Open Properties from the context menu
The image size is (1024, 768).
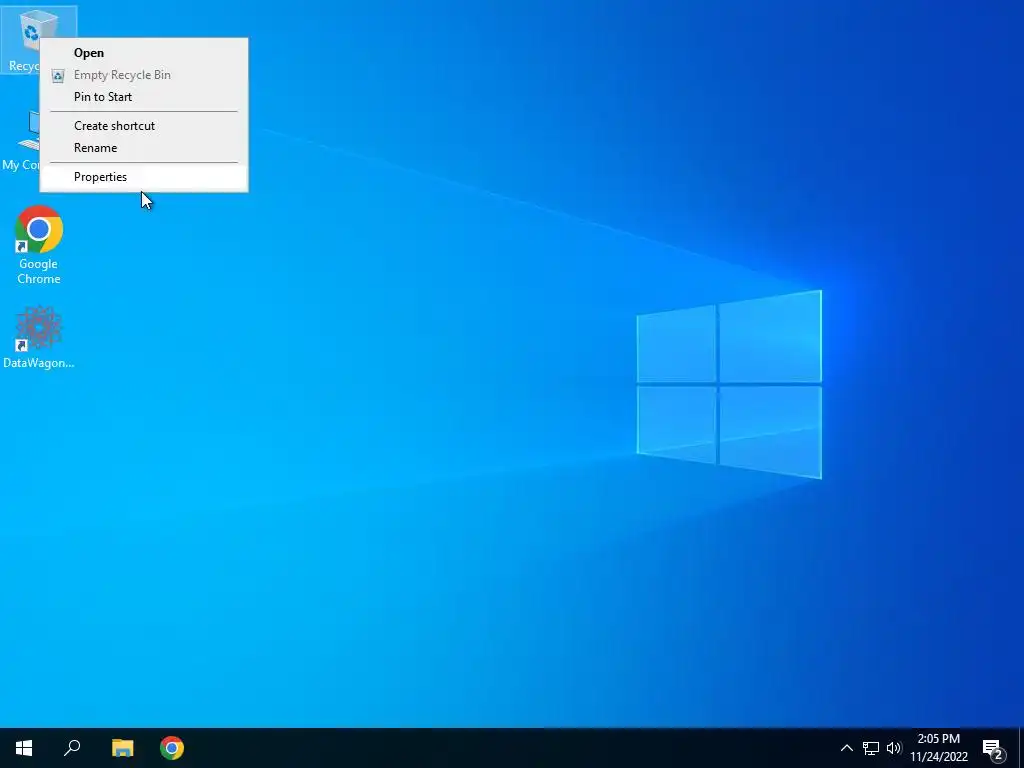[144, 177]
